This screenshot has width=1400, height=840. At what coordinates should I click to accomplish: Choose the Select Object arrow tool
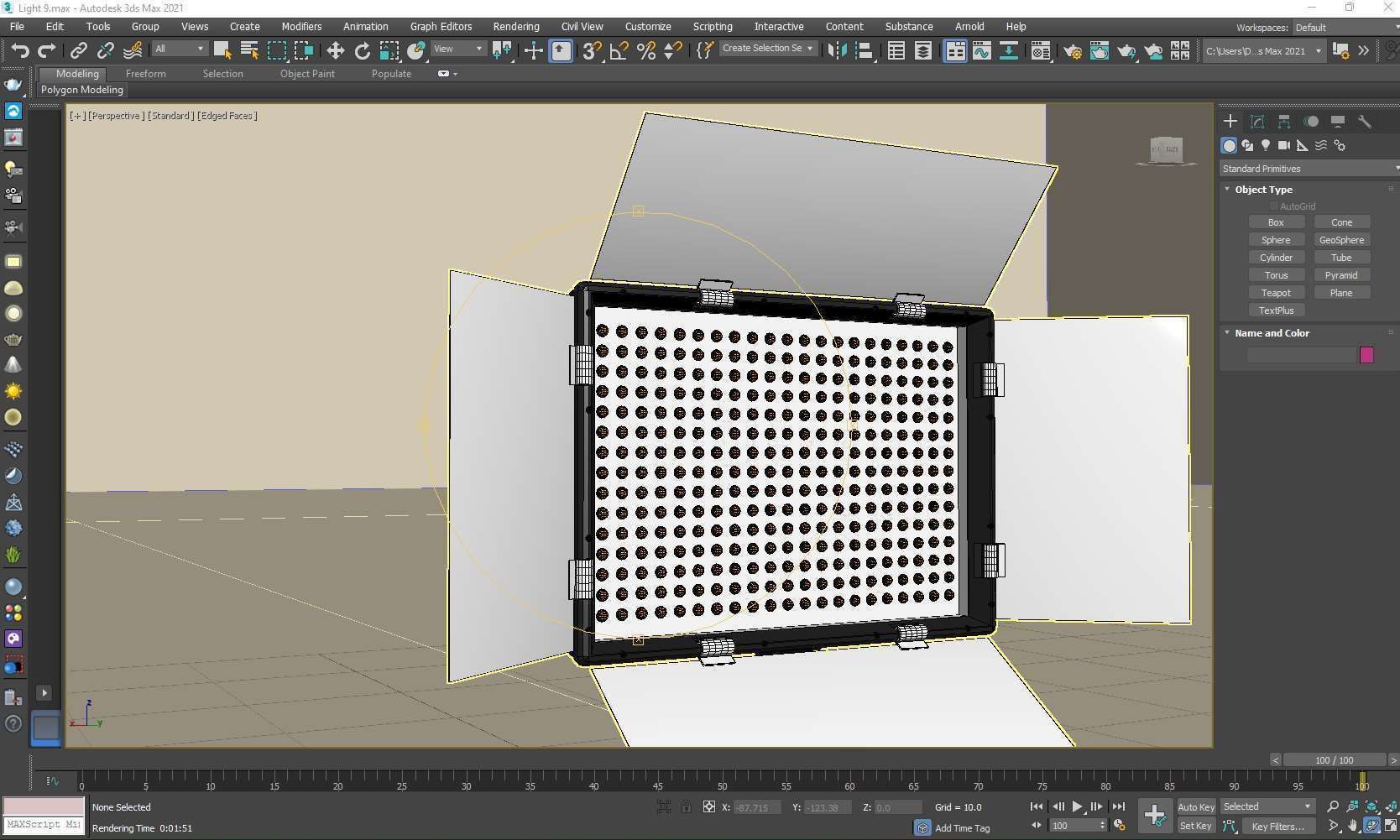[x=222, y=50]
